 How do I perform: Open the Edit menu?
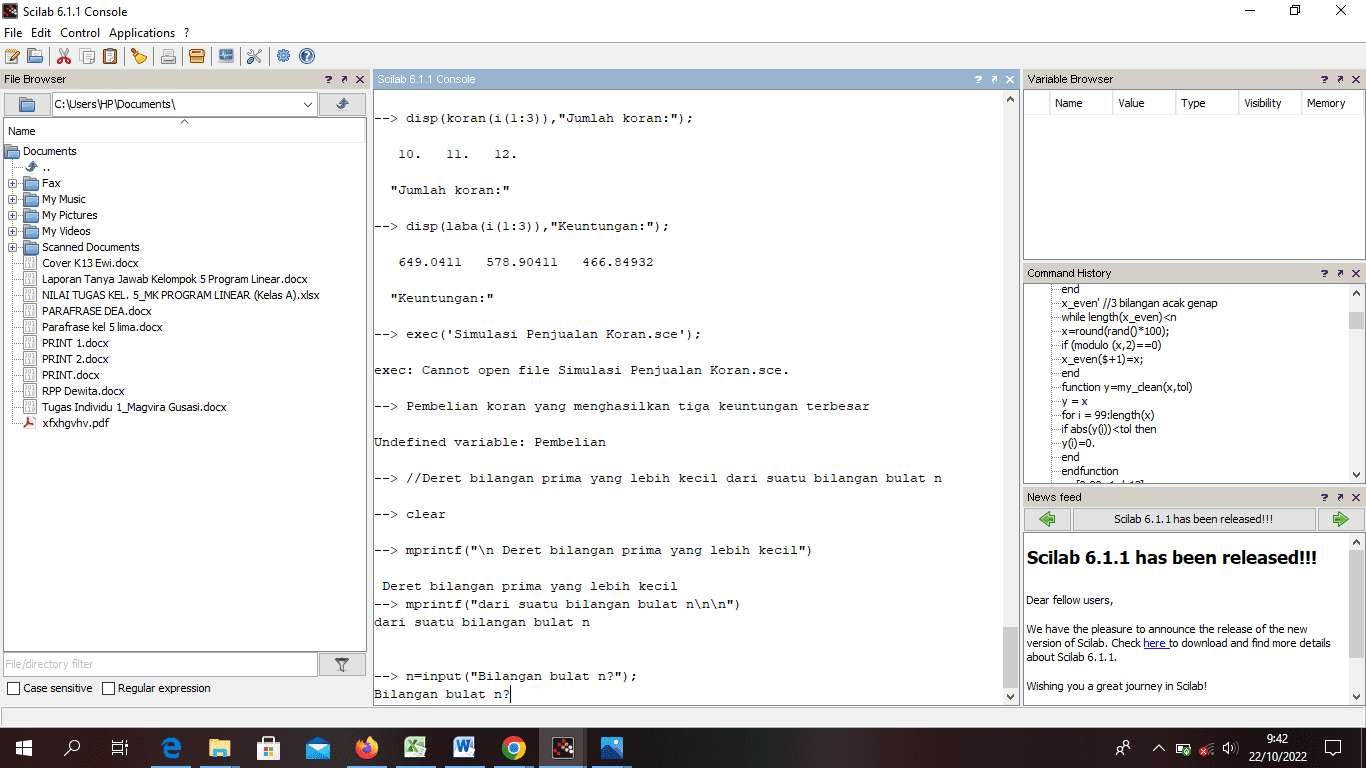point(41,33)
